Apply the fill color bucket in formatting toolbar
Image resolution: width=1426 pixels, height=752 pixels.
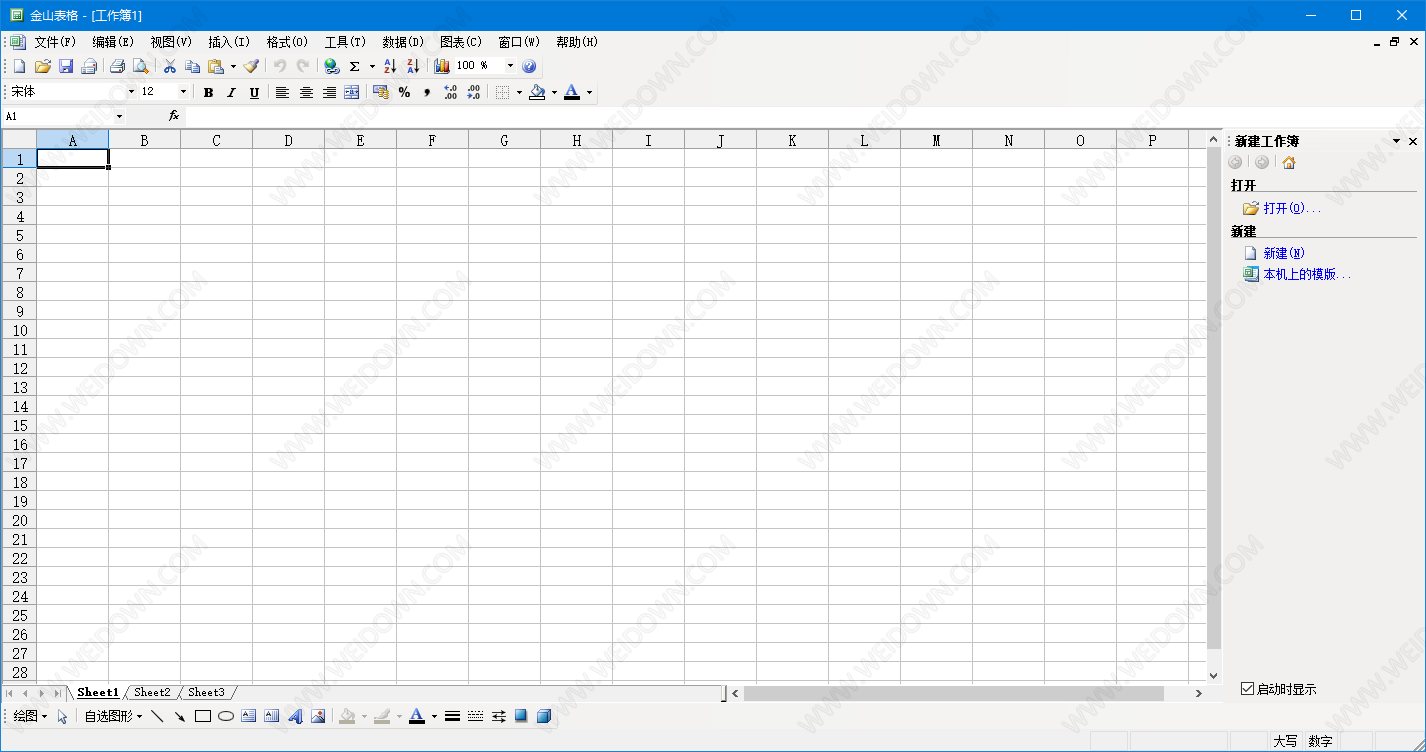pos(538,92)
